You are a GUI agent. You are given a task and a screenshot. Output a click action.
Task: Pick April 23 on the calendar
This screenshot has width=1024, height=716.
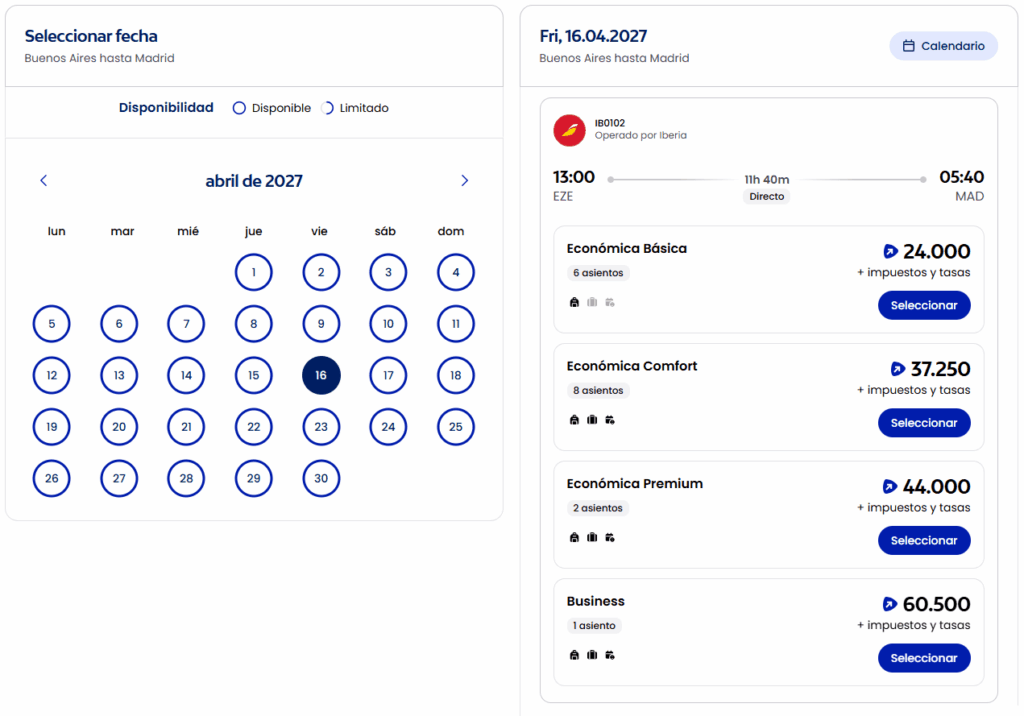pyautogui.click(x=321, y=427)
